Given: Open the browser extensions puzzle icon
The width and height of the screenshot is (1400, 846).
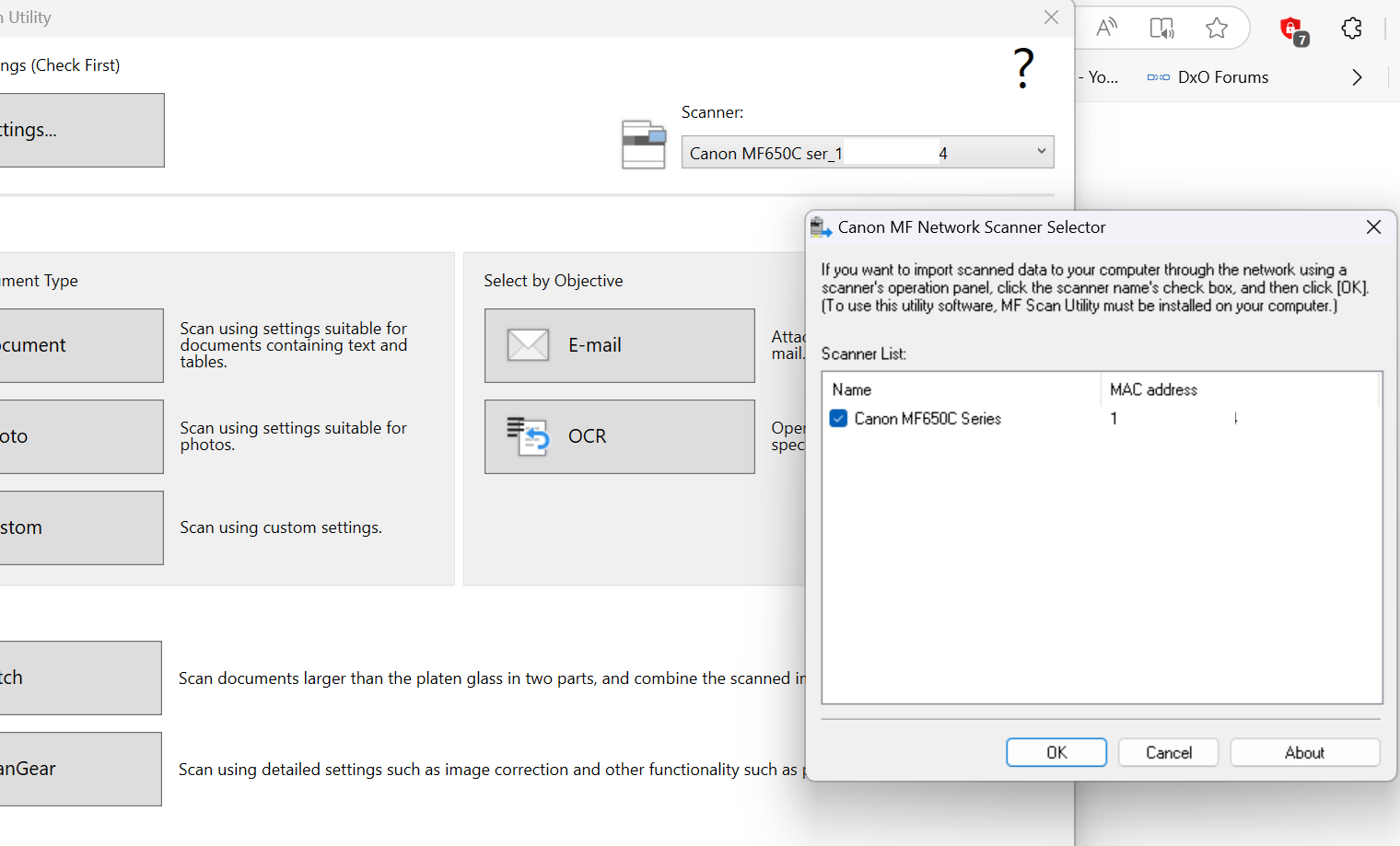Looking at the screenshot, I should [x=1351, y=29].
